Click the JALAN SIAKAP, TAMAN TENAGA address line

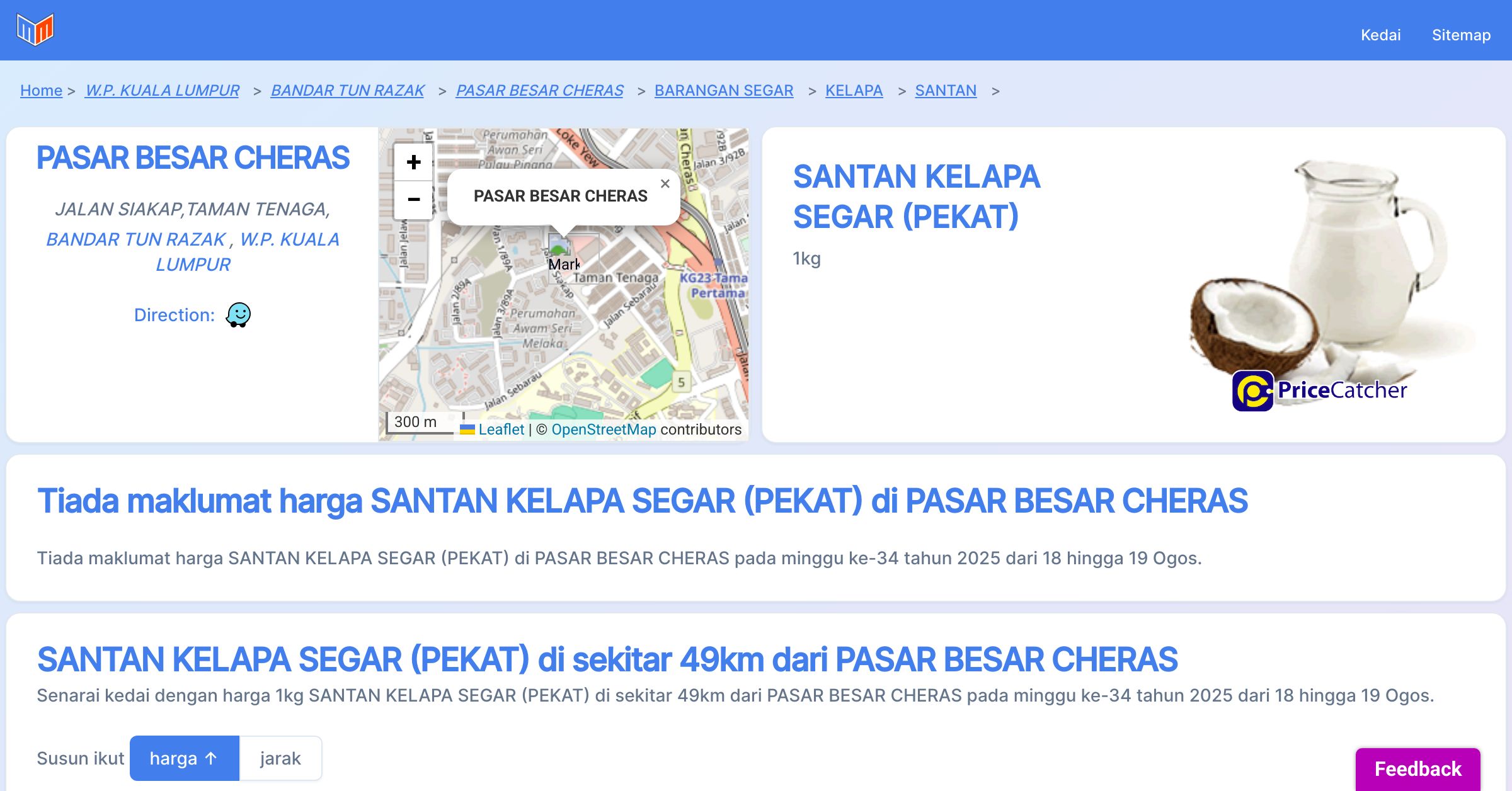coord(193,209)
